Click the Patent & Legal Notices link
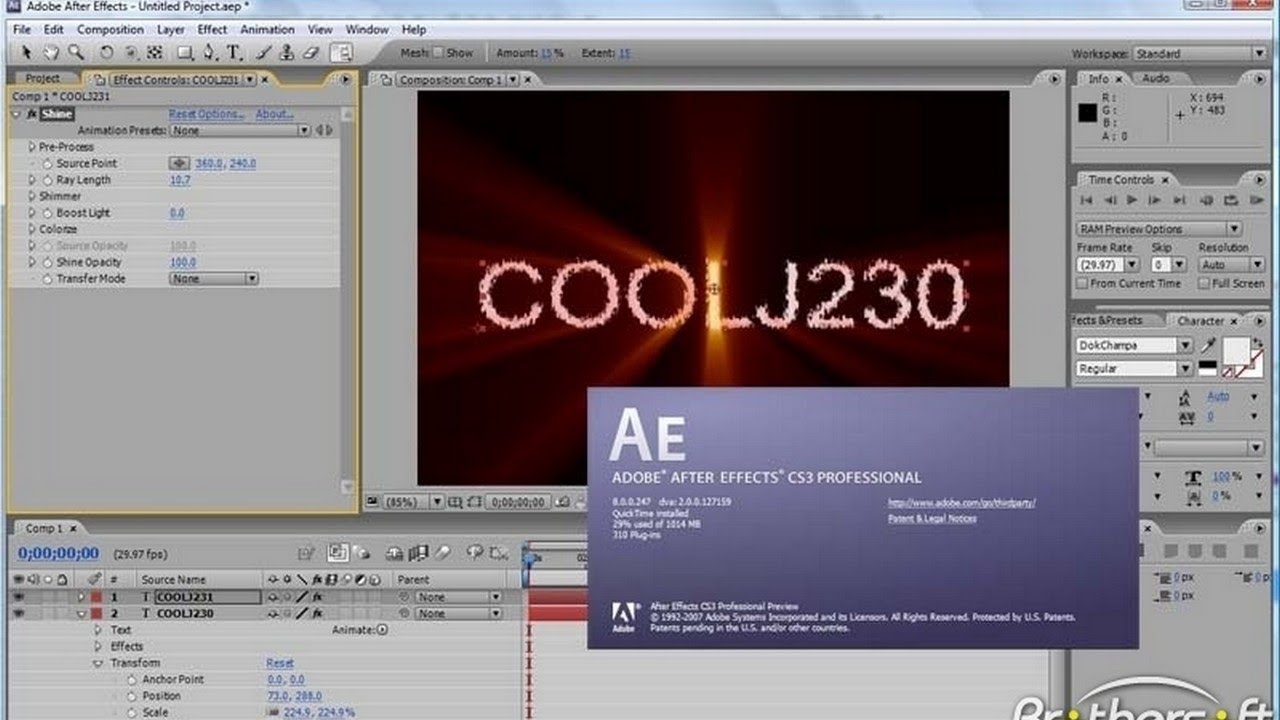This screenshot has height=720, width=1280. pos(932,519)
